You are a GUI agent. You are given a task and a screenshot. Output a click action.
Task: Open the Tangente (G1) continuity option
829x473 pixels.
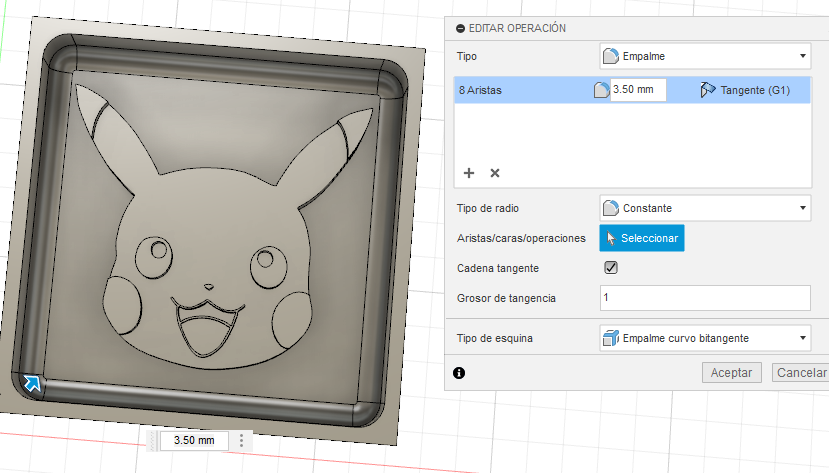[x=755, y=90]
